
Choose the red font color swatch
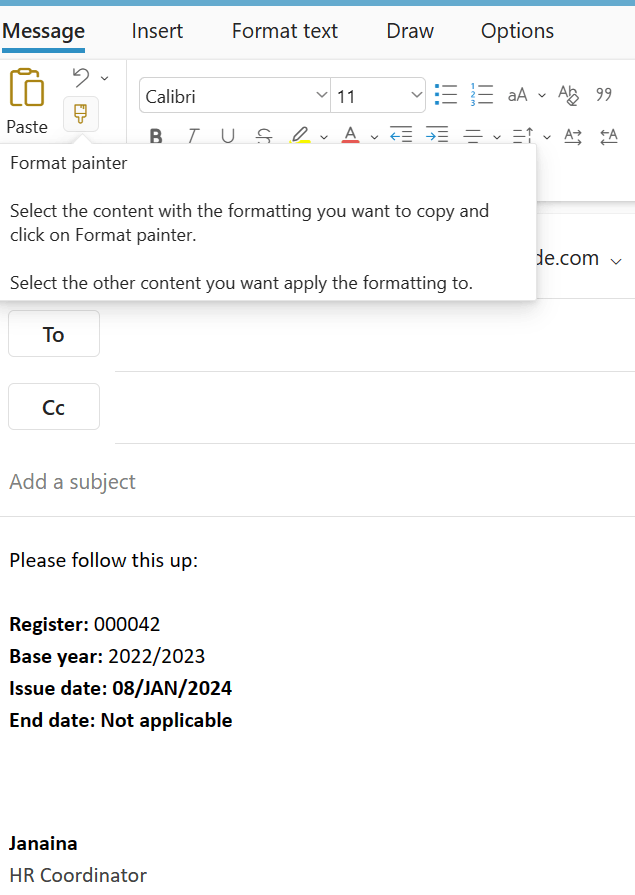351,135
